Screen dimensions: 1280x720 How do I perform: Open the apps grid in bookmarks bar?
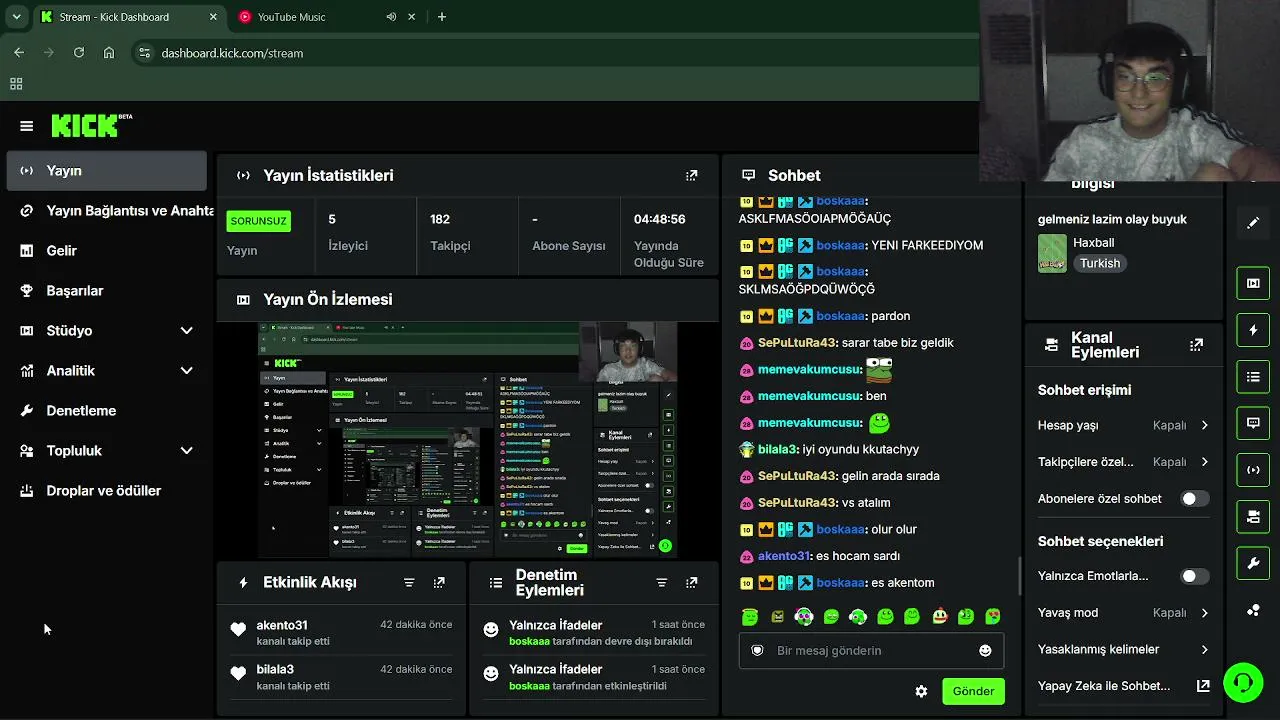tap(16, 84)
